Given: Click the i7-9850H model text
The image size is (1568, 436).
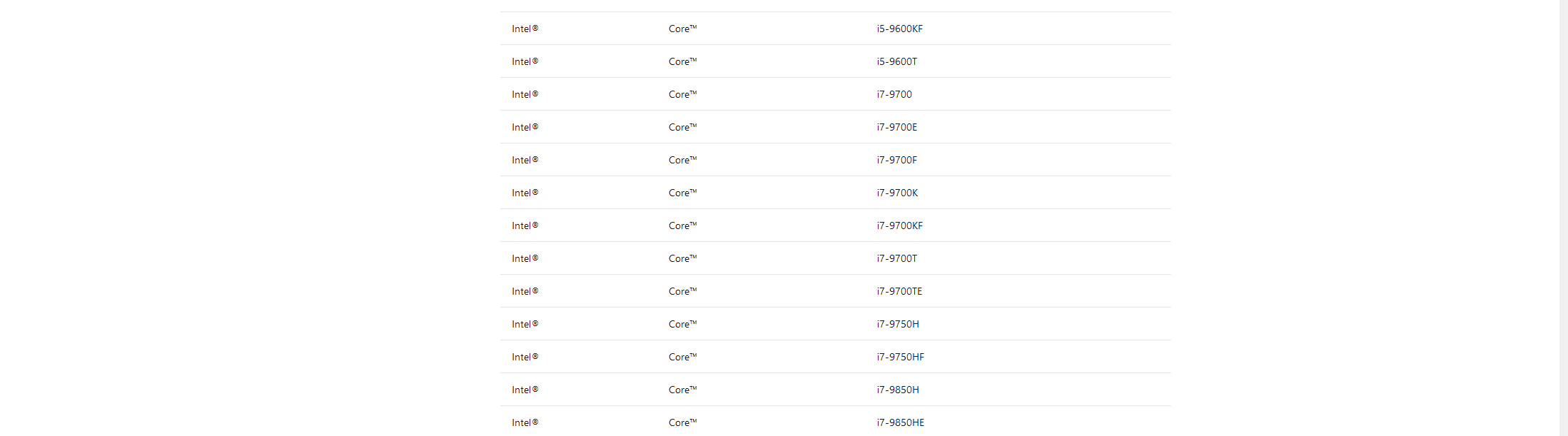Looking at the screenshot, I should point(898,390).
